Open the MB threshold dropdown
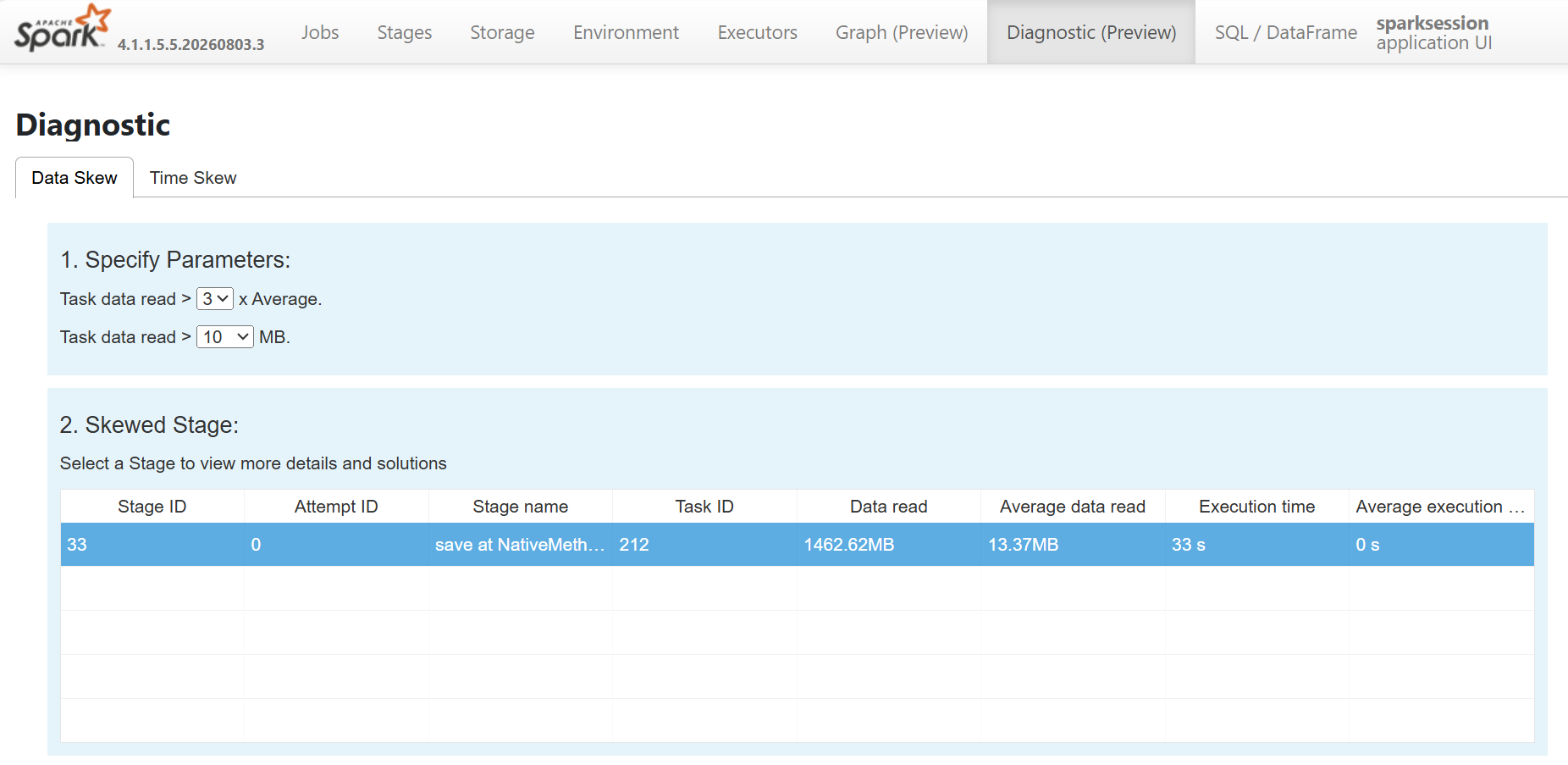This screenshot has width=1568, height=765. pyautogui.click(x=225, y=337)
